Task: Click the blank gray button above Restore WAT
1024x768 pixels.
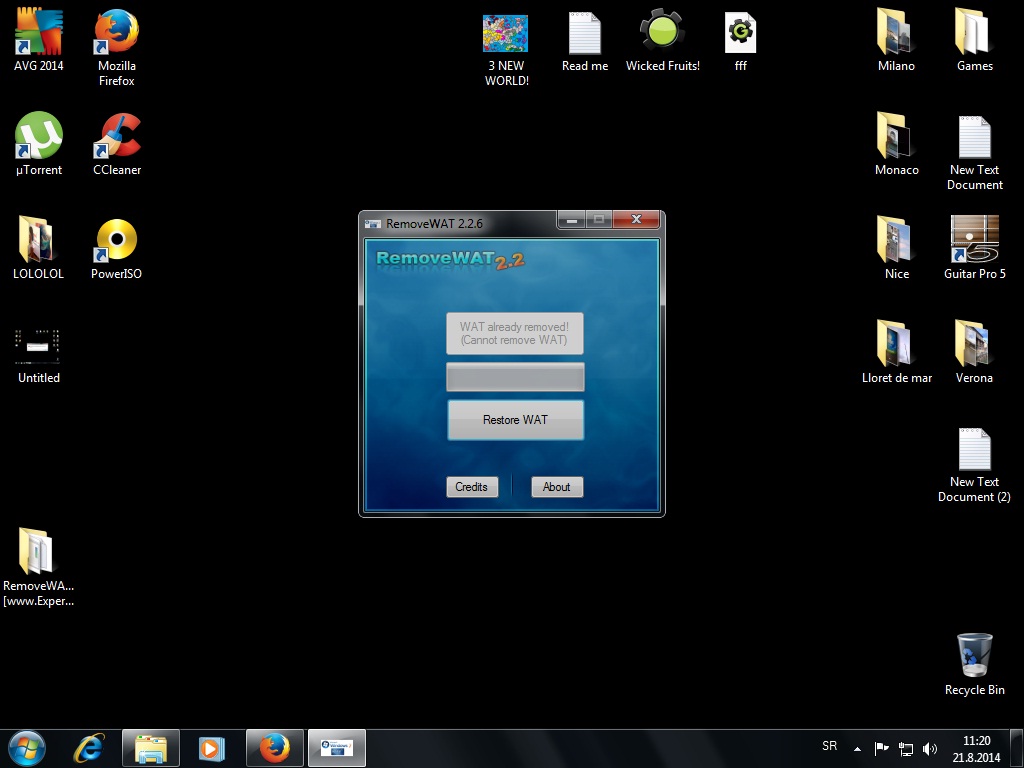Action: click(x=515, y=377)
